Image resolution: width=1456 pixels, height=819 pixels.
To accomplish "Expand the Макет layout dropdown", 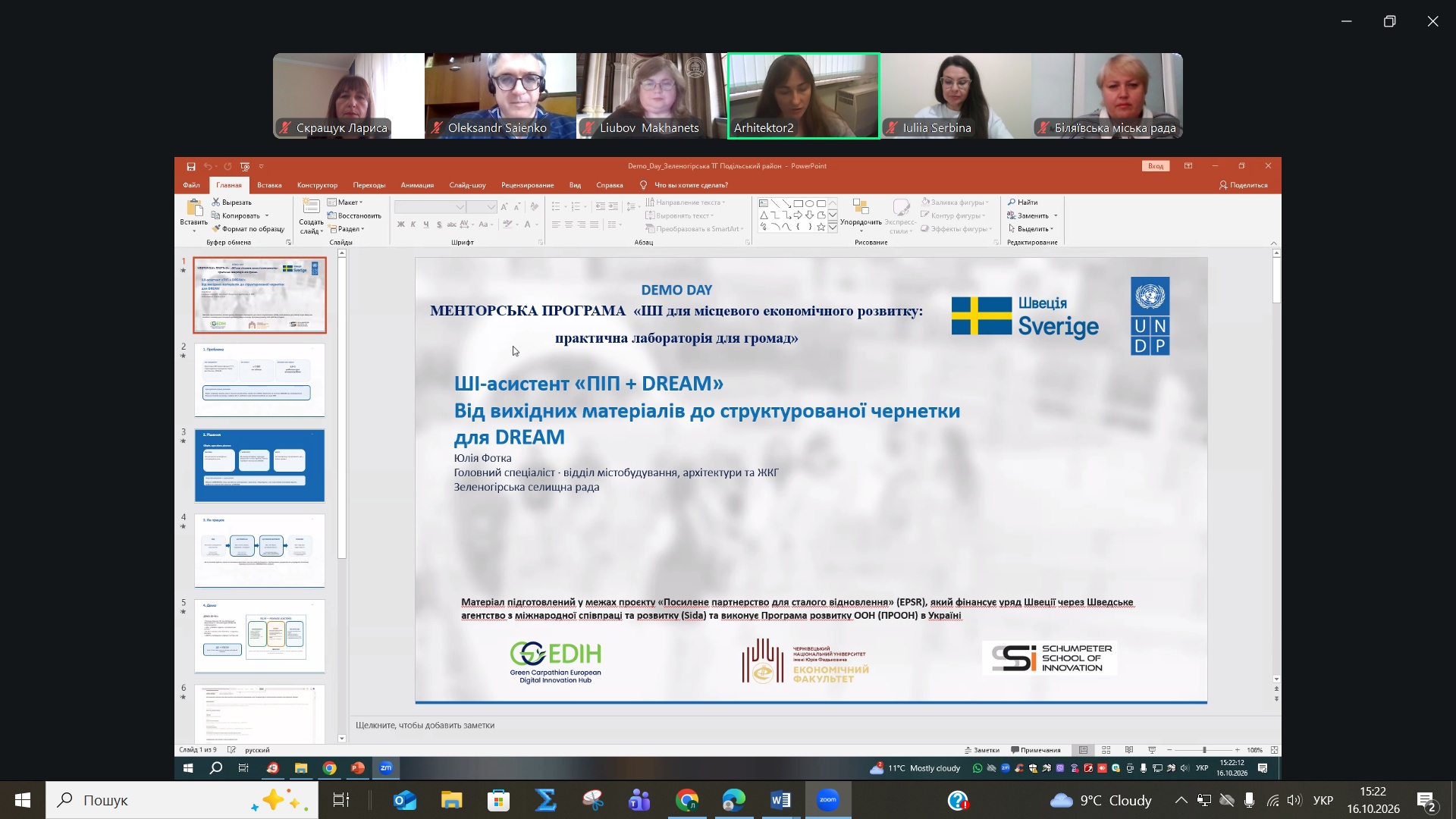I will 345,202.
